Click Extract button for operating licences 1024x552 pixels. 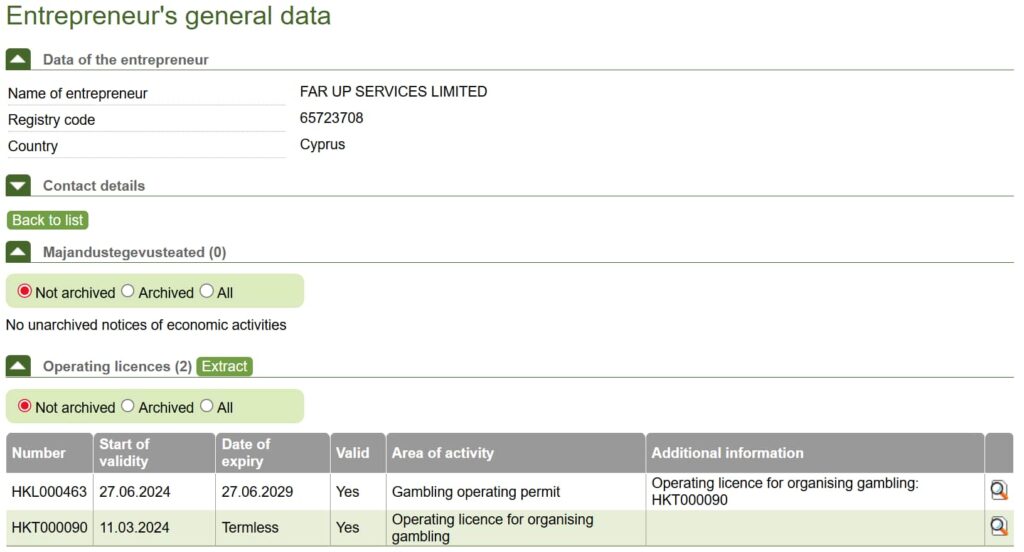click(x=224, y=366)
